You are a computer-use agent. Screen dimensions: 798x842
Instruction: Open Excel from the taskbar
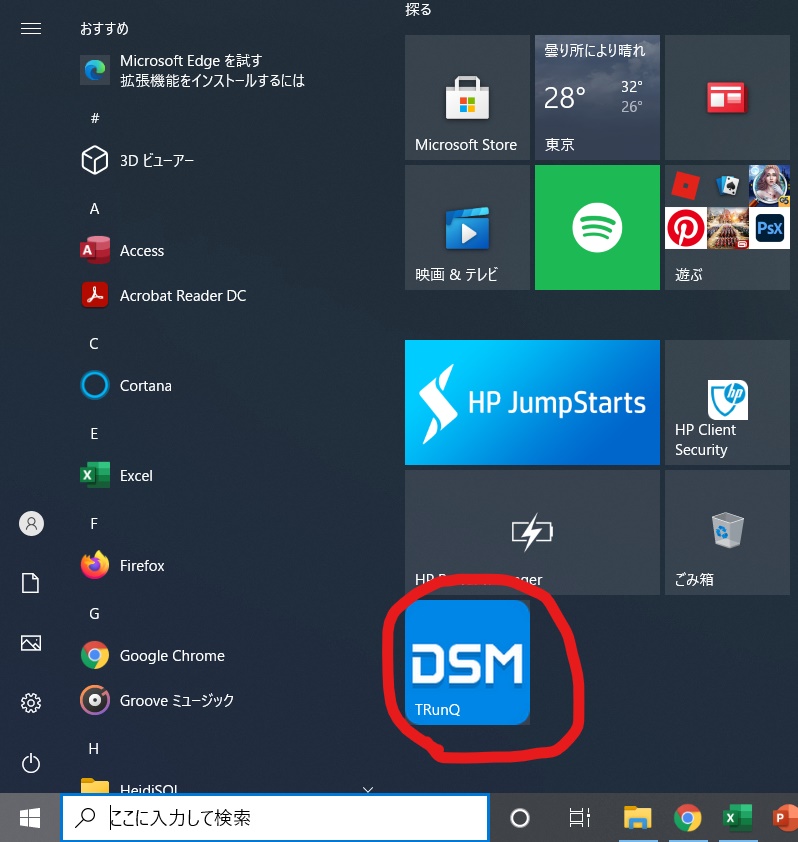tap(737, 818)
